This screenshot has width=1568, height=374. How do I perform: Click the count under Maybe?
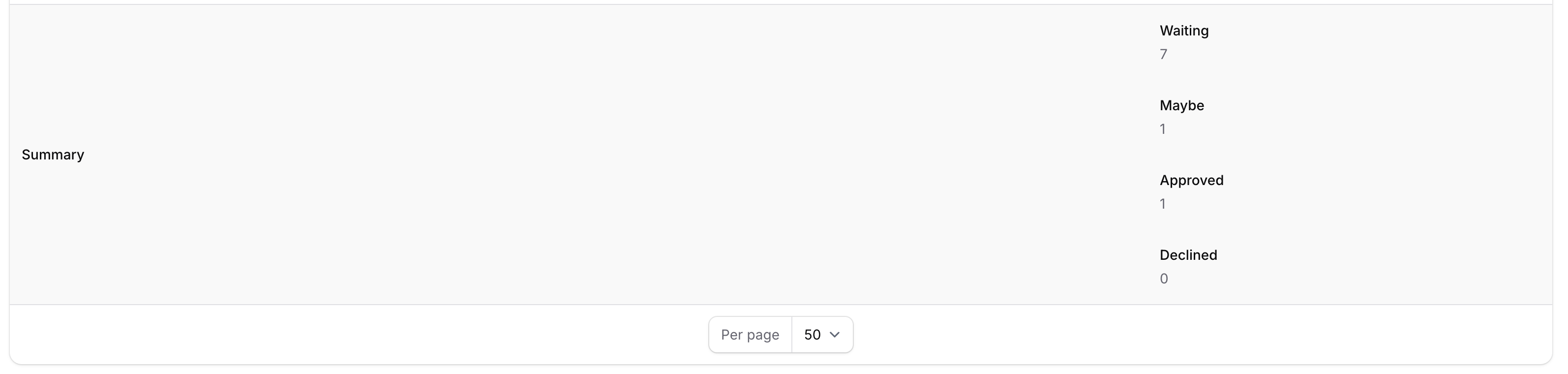[x=1163, y=129]
